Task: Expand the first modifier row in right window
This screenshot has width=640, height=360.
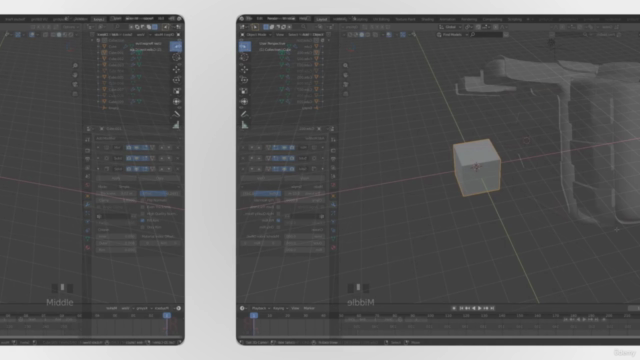Action: (322, 147)
